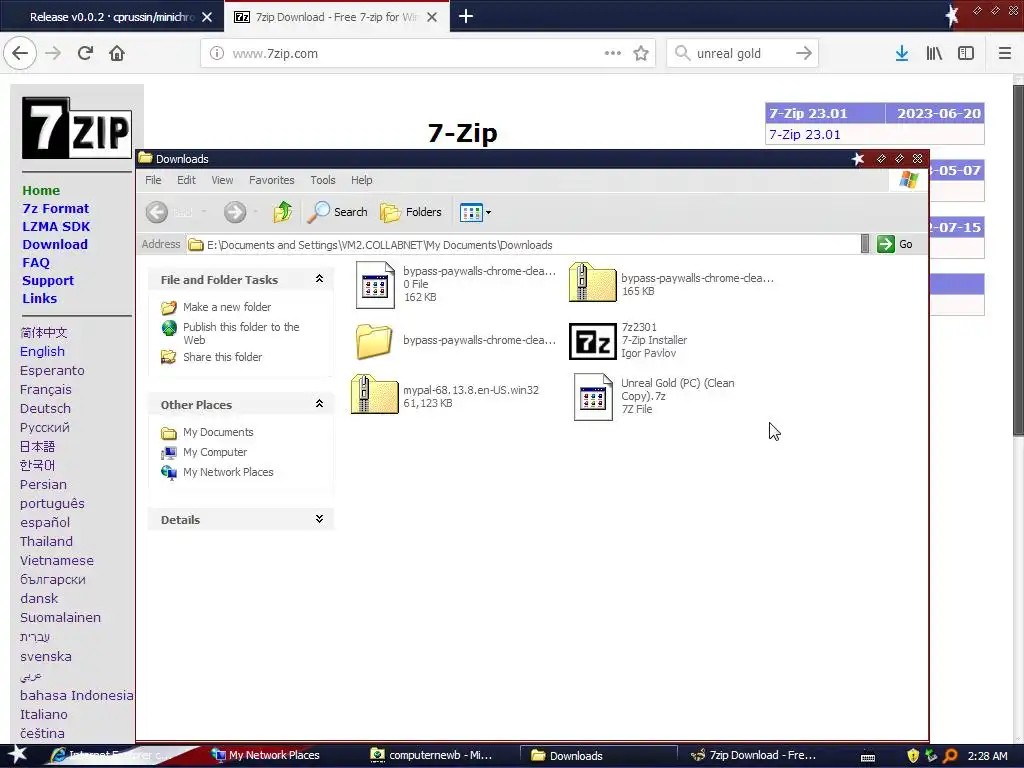Image resolution: width=1024 pixels, height=768 pixels.
Task: Click the Explorer address path field
Action: pos(522,245)
